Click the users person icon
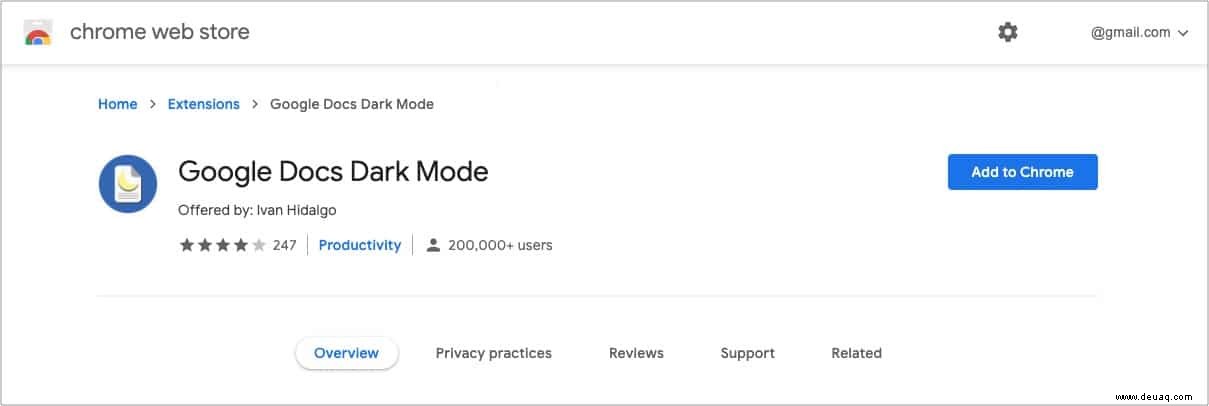Viewport: 1209px width, 406px height. point(433,245)
